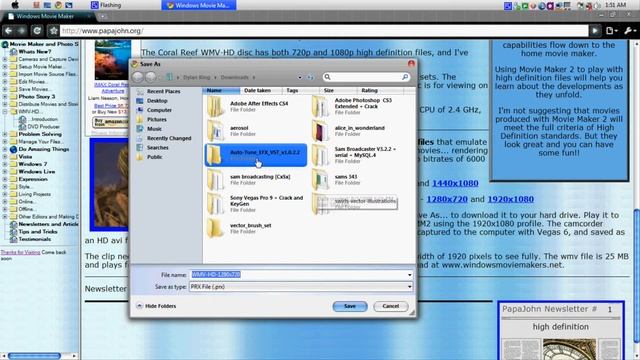Select the Adobe Photoshop CS3 Extended folder

359,106
